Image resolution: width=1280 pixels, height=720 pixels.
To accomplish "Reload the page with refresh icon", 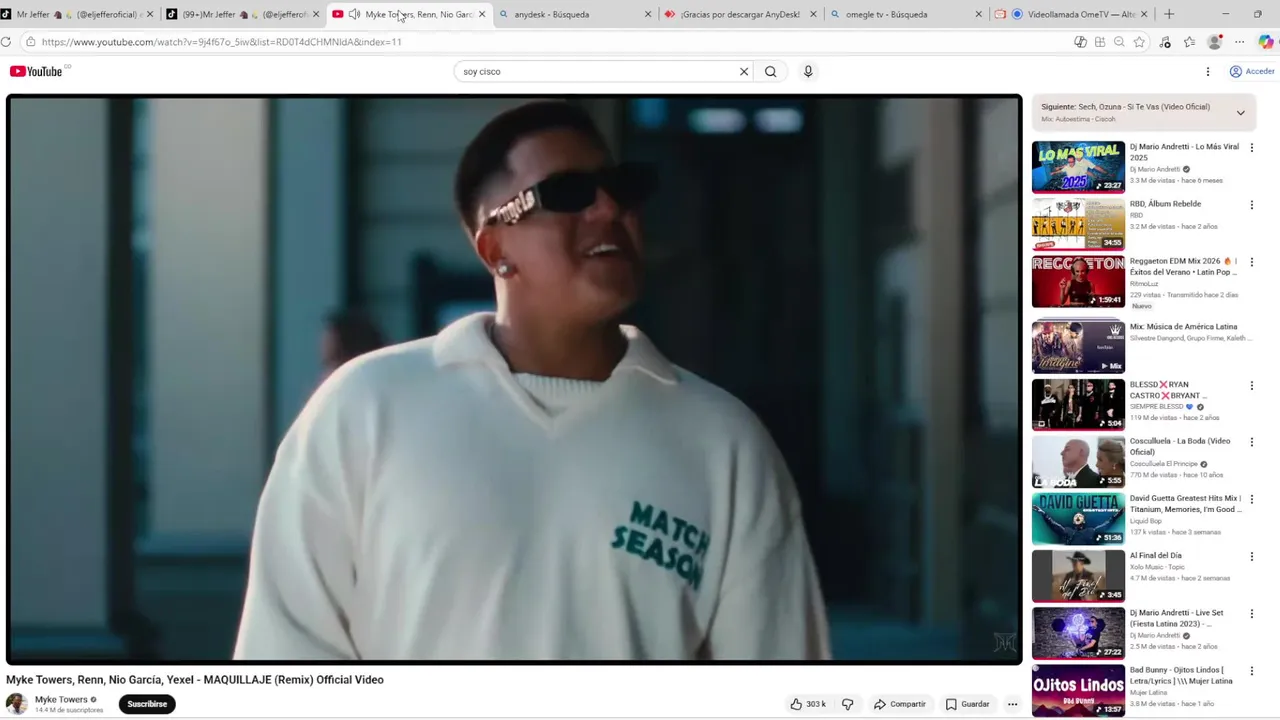I will click(7, 42).
